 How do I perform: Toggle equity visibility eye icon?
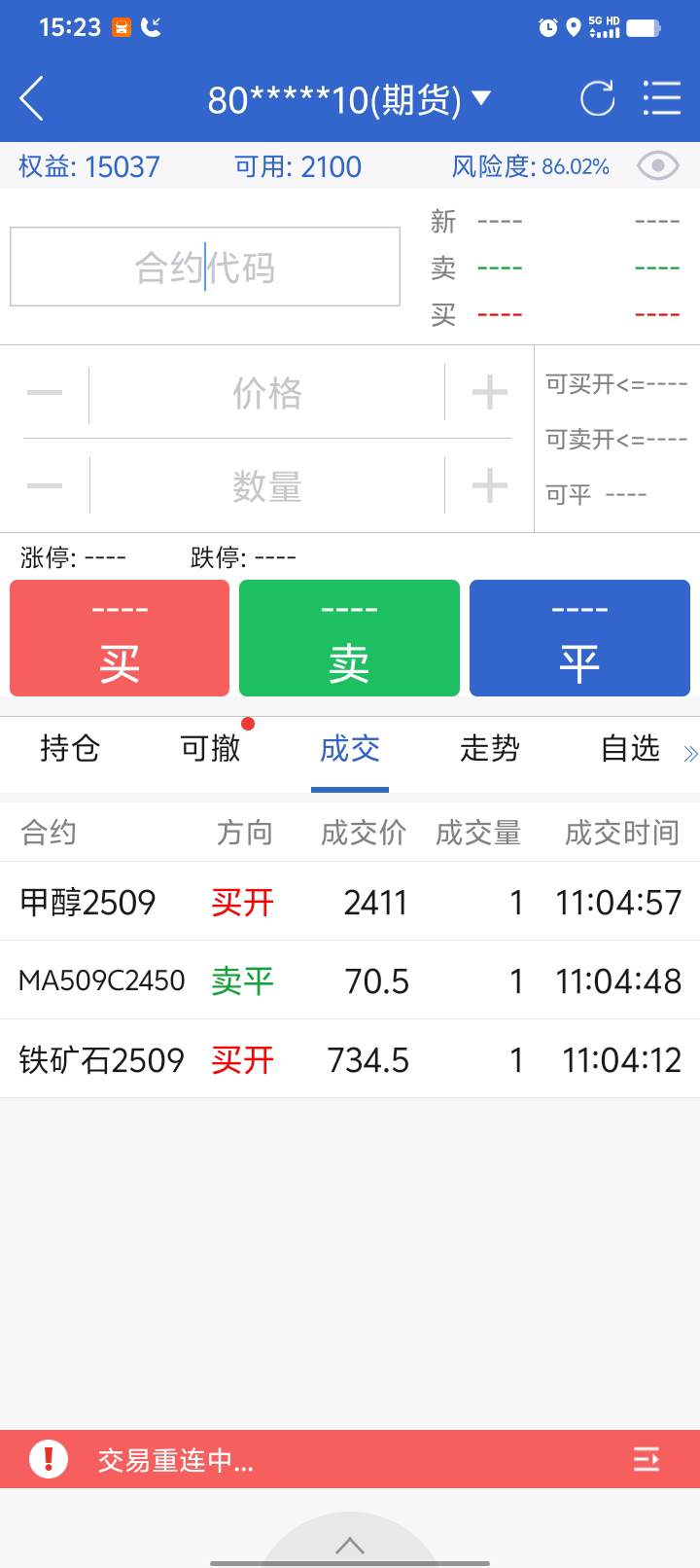pyautogui.click(x=657, y=166)
